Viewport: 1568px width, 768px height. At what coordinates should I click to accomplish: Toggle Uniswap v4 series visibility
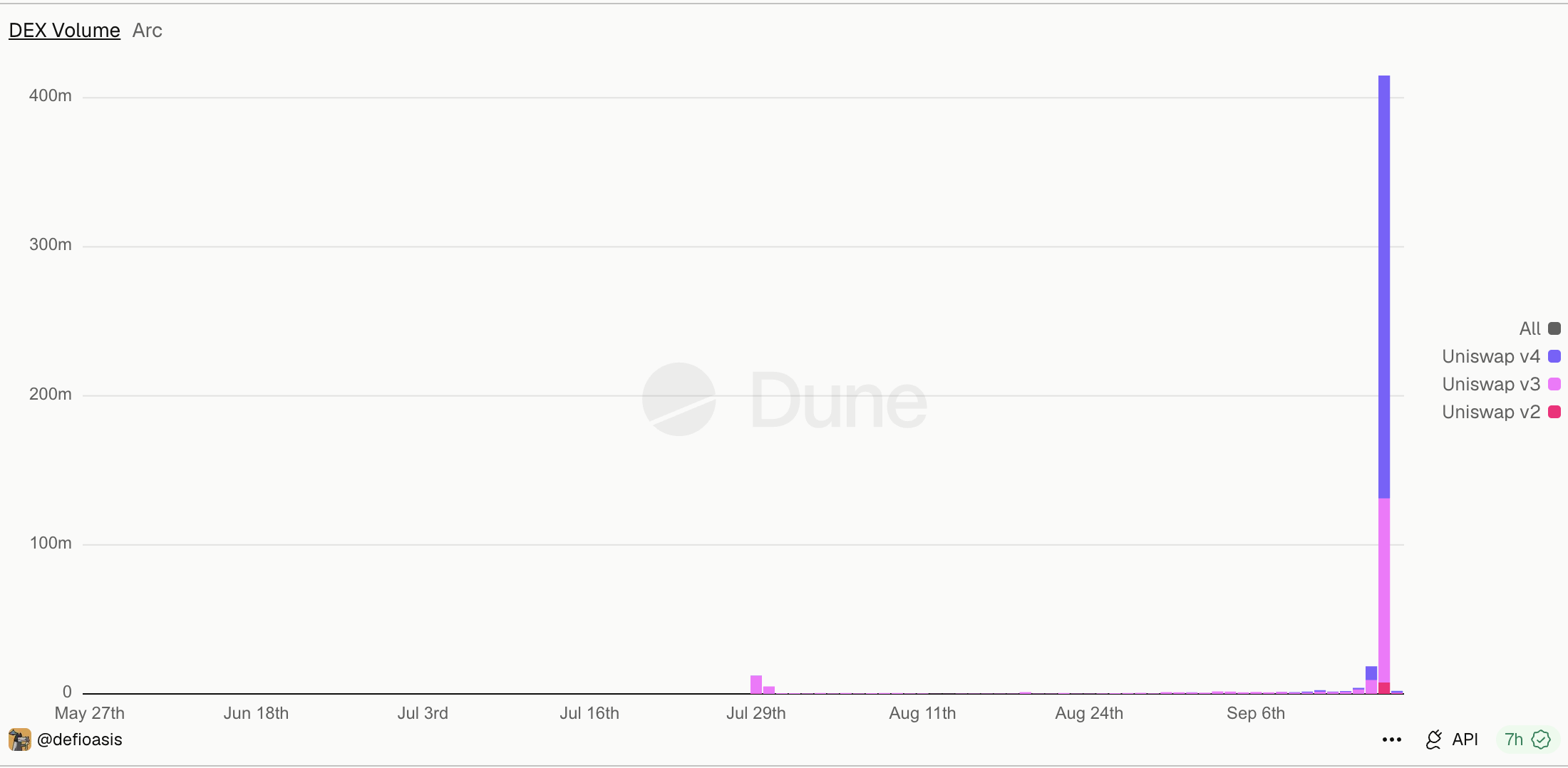pos(1491,356)
